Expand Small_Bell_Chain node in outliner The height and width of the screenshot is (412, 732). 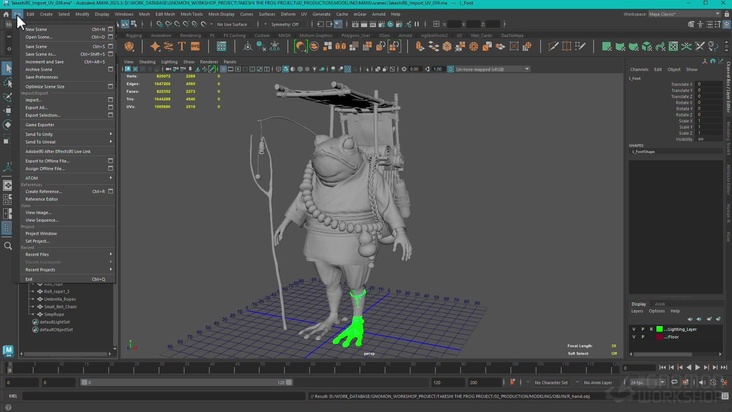(33, 307)
